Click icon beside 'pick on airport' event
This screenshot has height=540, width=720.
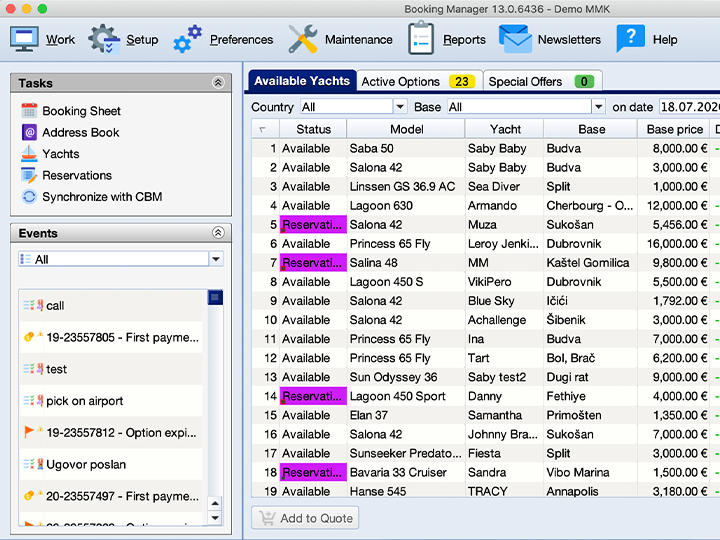[x=34, y=400]
